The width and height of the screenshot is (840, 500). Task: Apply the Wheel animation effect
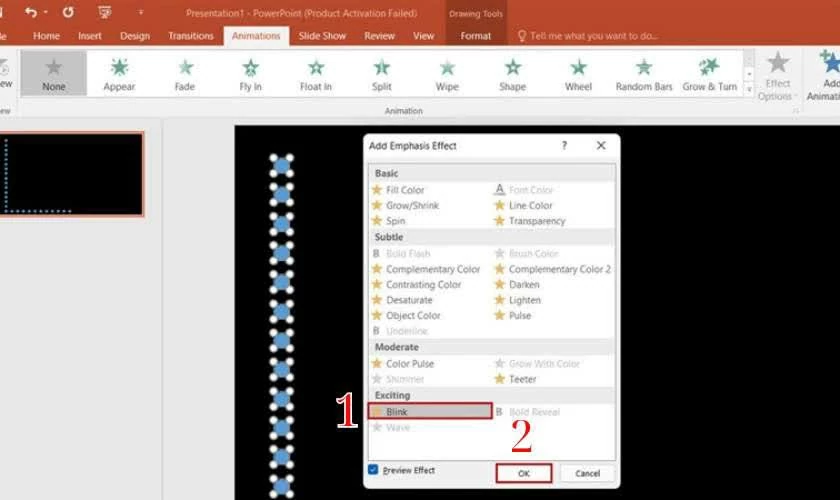pyautogui.click(x=578, y=74)
